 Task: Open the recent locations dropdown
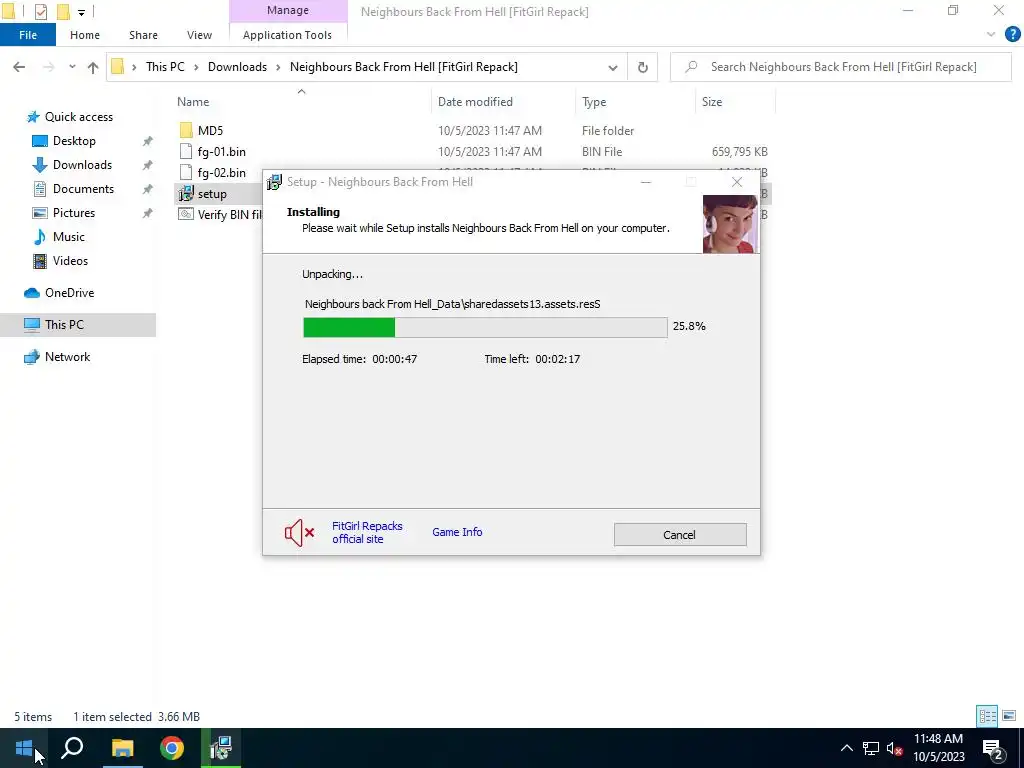[72, 67]
